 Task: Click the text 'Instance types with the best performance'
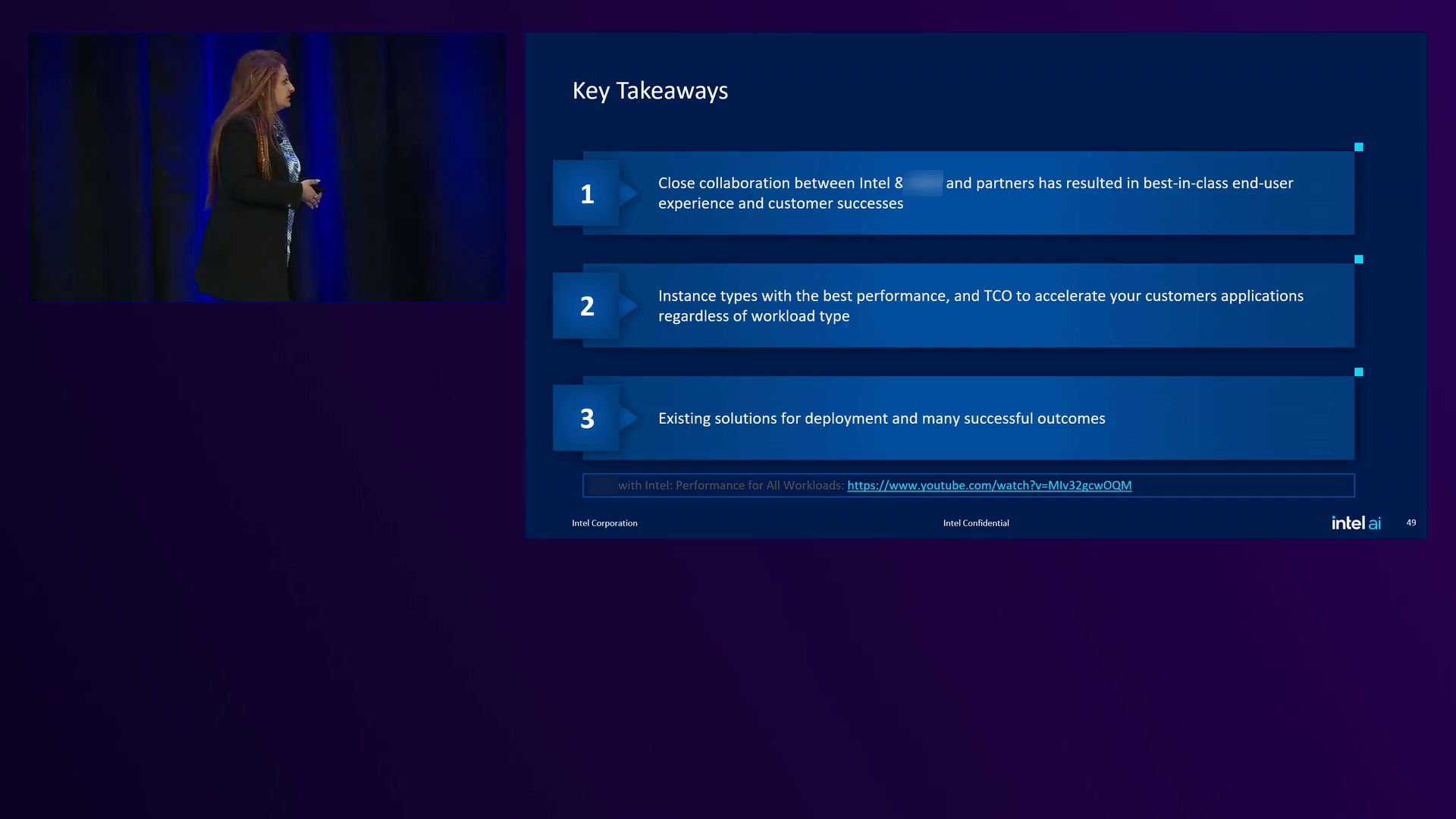pos(803,296)
